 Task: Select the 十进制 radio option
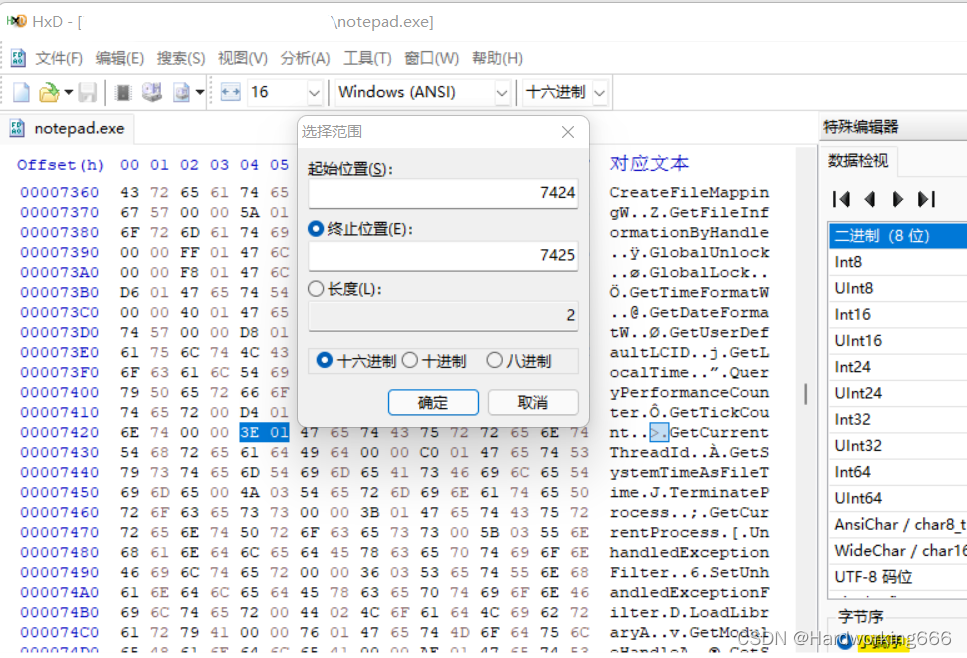[x=410, y=361]
